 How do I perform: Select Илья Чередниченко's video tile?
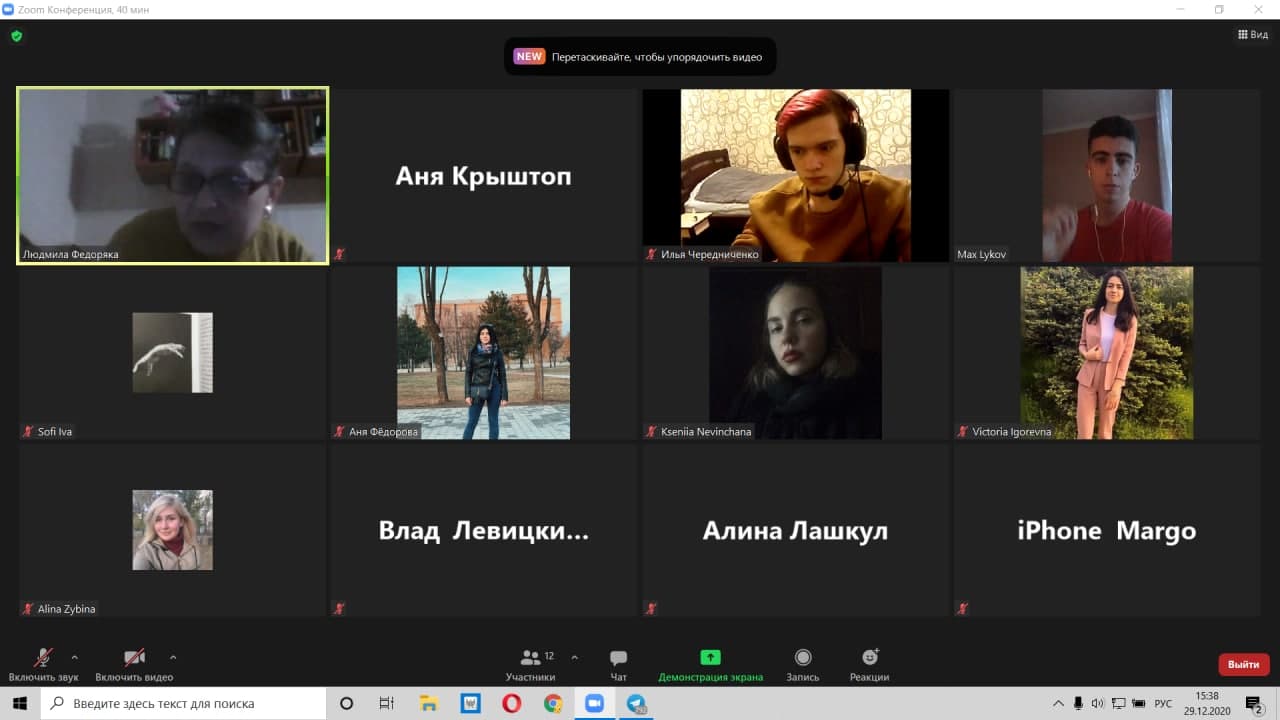[796, 175]
